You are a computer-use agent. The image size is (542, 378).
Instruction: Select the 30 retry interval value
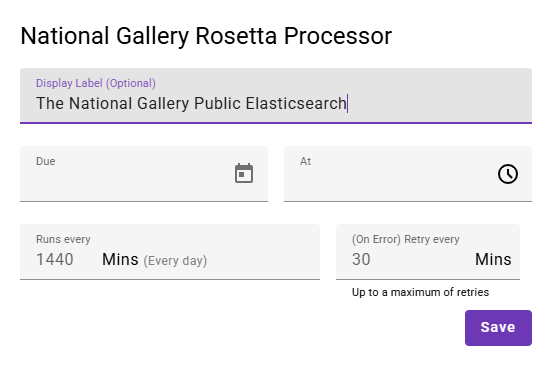(361, 259)
